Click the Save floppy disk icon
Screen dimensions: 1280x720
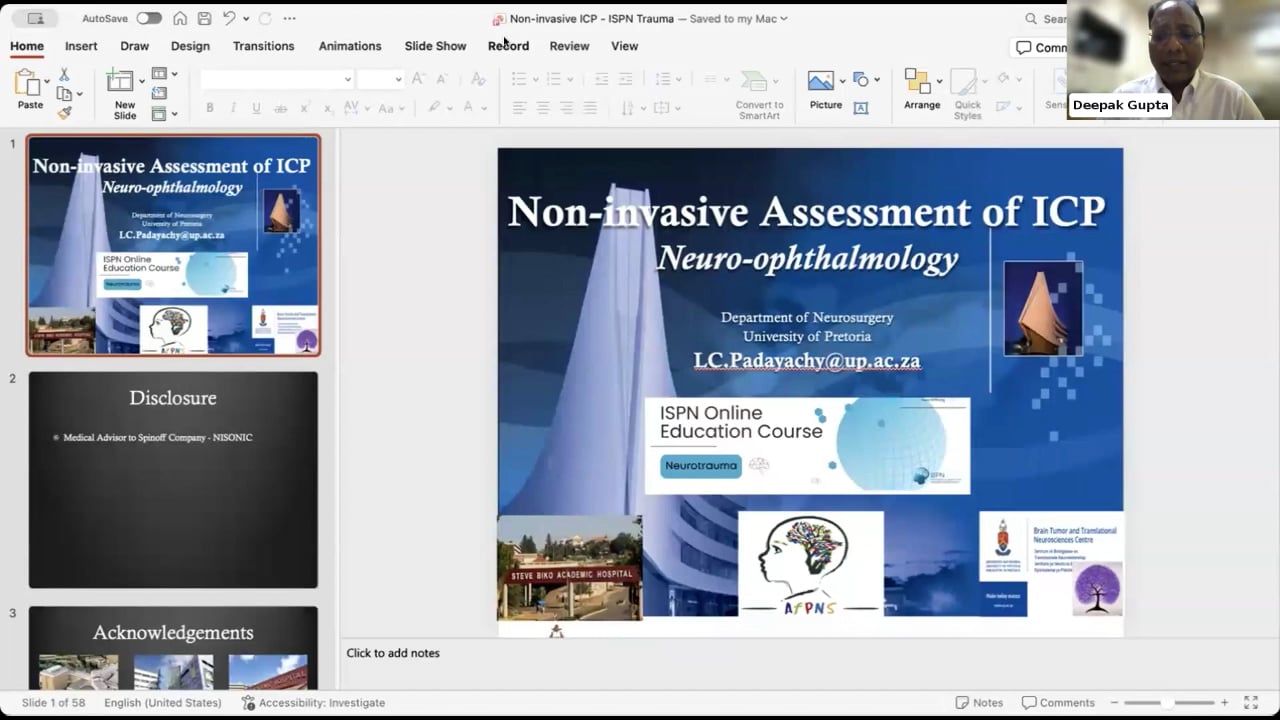204,18
